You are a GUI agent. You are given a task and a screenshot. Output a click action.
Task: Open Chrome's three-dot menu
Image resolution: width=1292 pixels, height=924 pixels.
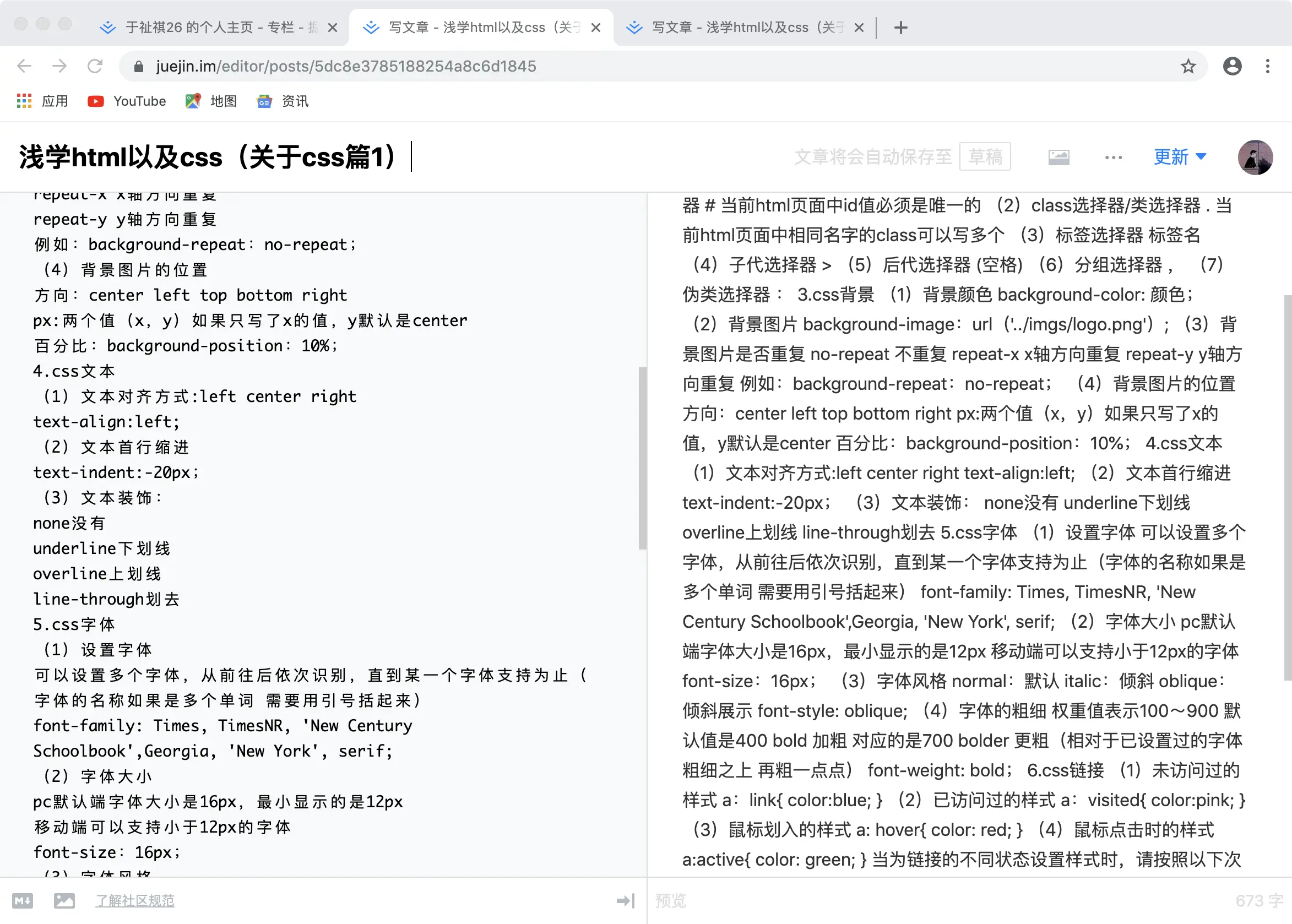pos(1267,67)
